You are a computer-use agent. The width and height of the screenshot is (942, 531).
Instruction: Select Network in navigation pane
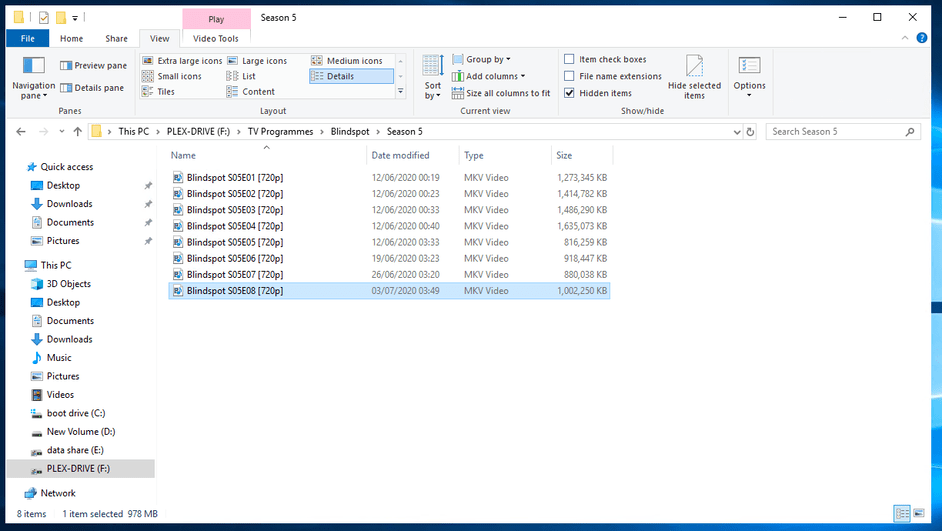coord(58,493)
